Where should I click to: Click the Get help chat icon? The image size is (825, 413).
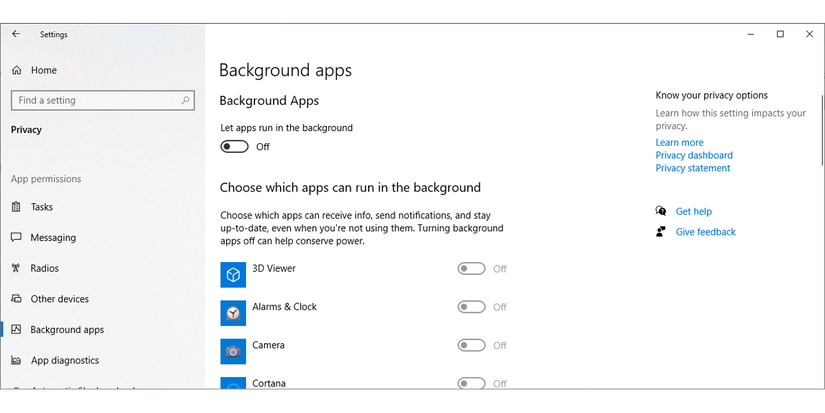(x=661, y=211)
